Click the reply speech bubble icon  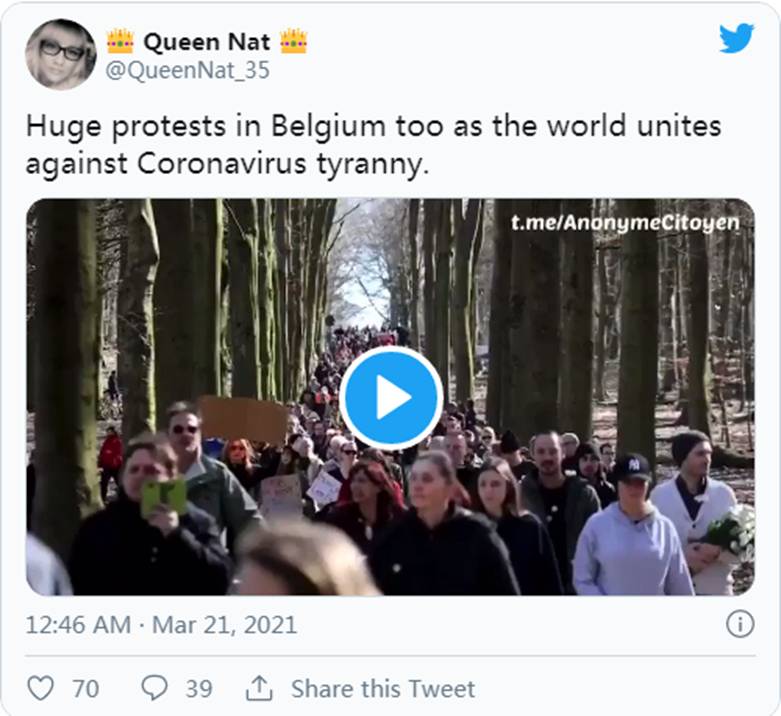[x=155, y=688]
